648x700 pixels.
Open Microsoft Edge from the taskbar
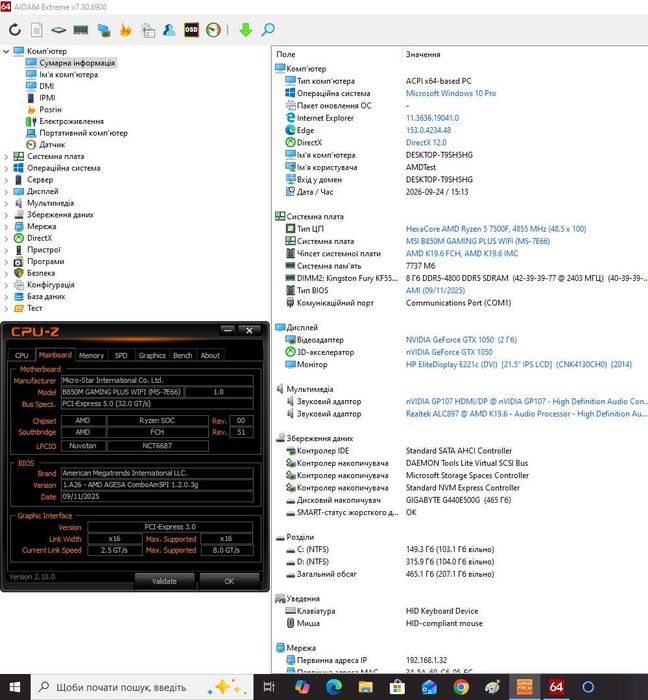pyautogui.click(x=333, y=687)
